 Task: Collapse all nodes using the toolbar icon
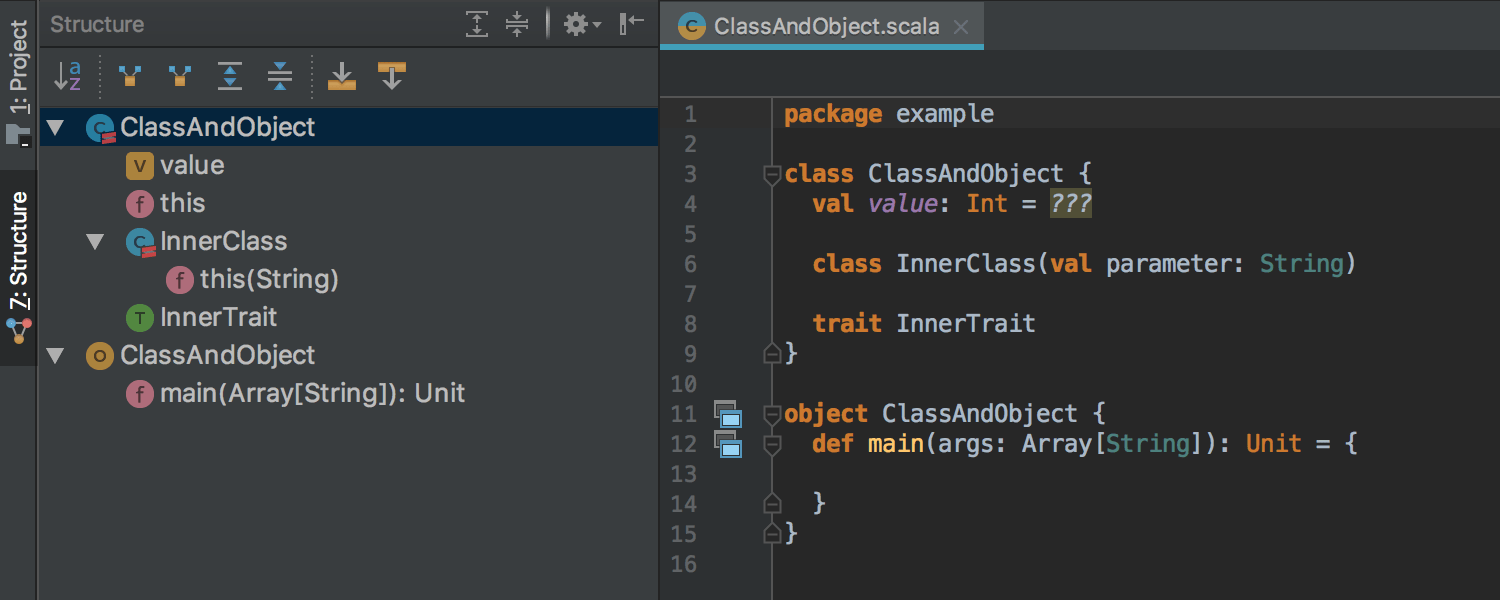279,75
